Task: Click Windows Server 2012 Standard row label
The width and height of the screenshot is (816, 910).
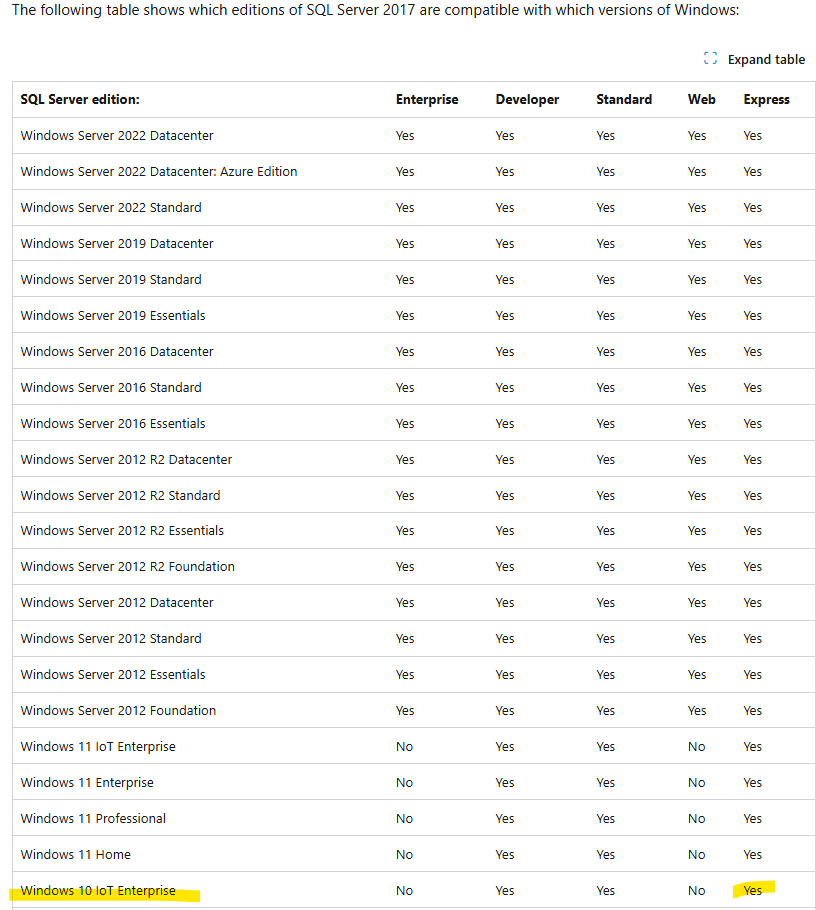Action: point(111,638)
